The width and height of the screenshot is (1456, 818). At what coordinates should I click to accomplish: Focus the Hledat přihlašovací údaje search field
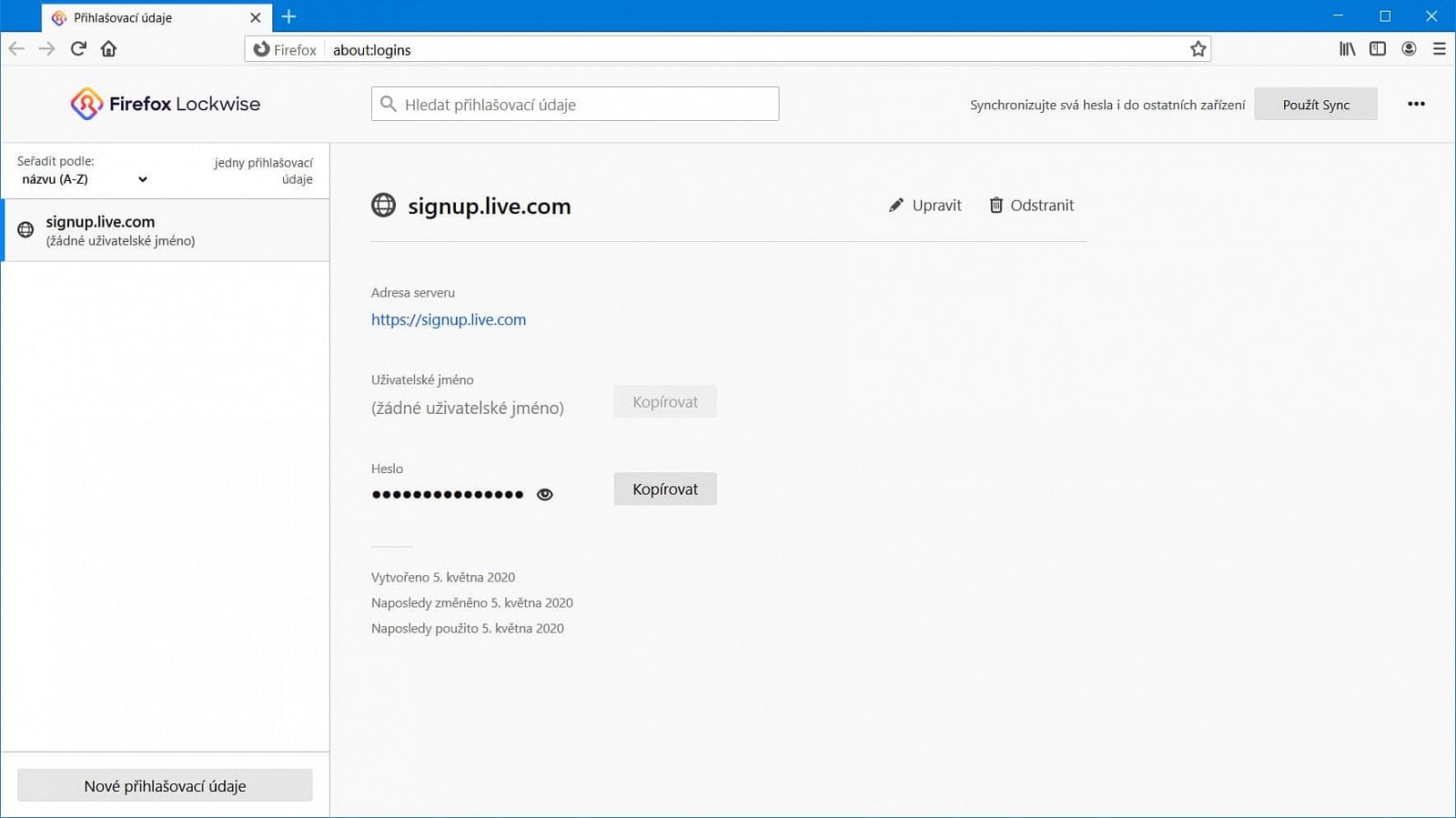pos(575,104)
